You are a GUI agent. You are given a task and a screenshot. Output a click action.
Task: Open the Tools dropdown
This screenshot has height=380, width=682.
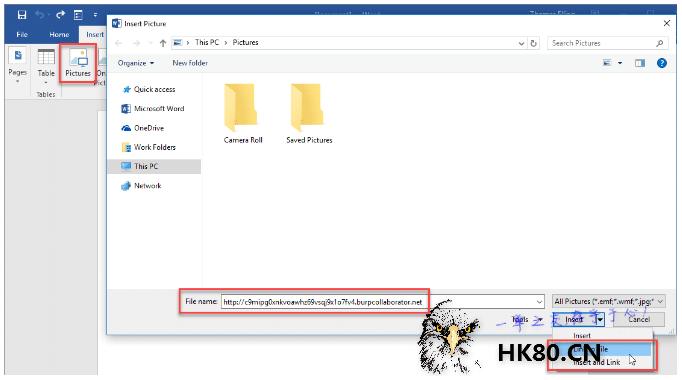pyautogui.click(x=527, y=320)
